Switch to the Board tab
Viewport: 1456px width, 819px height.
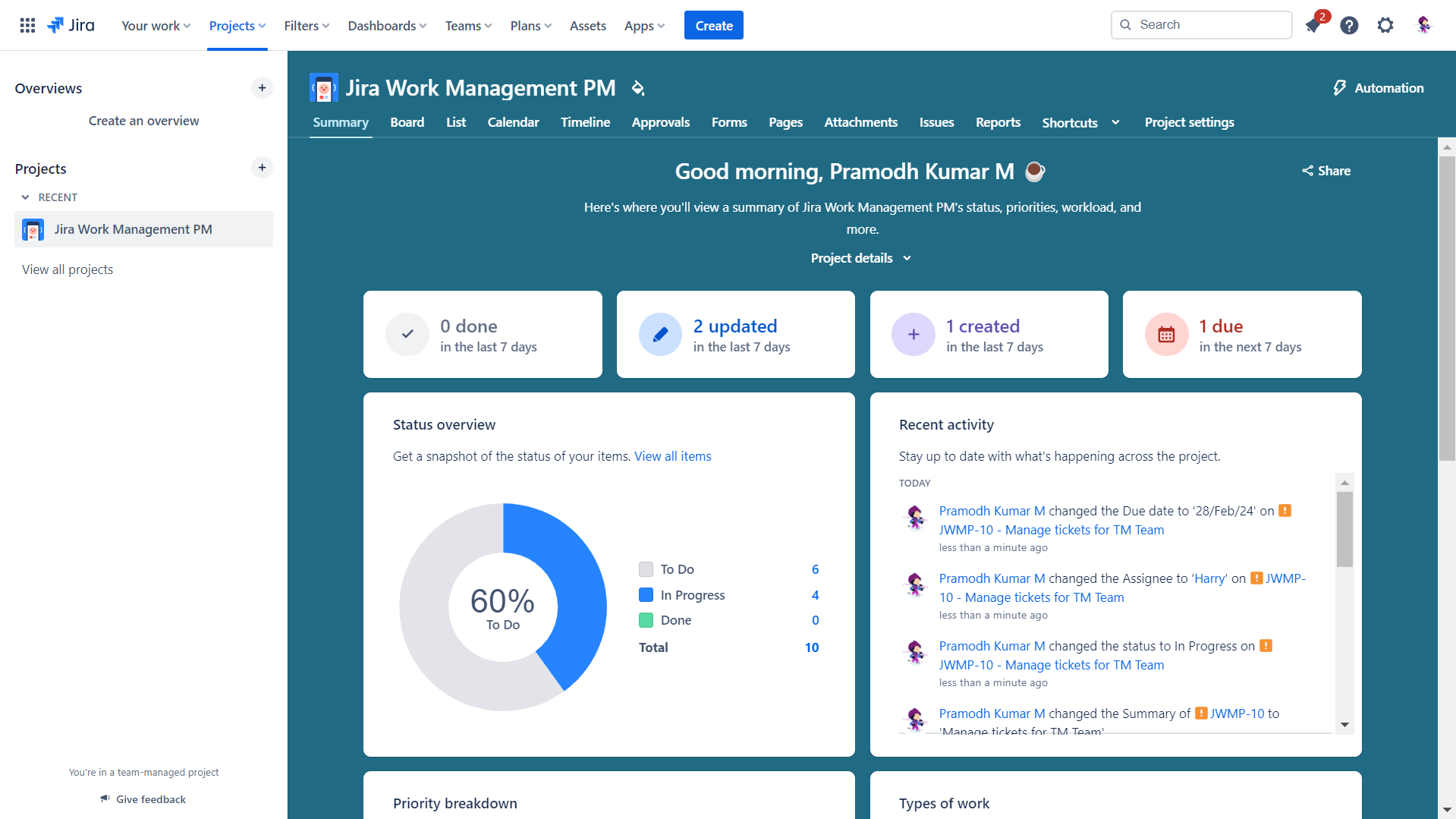(x=407, y=122)
